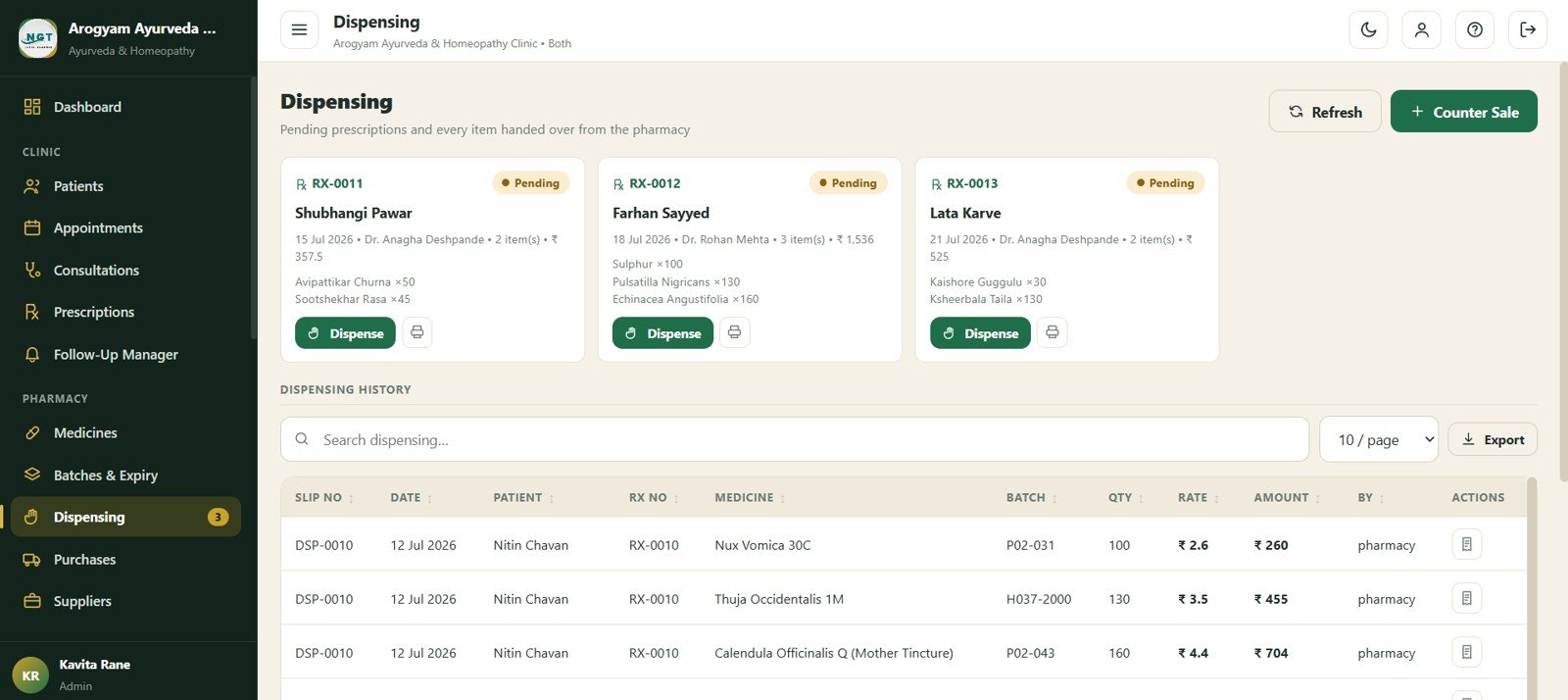
Task: Dispense prescription RX-0013
Action: [980, 333]
